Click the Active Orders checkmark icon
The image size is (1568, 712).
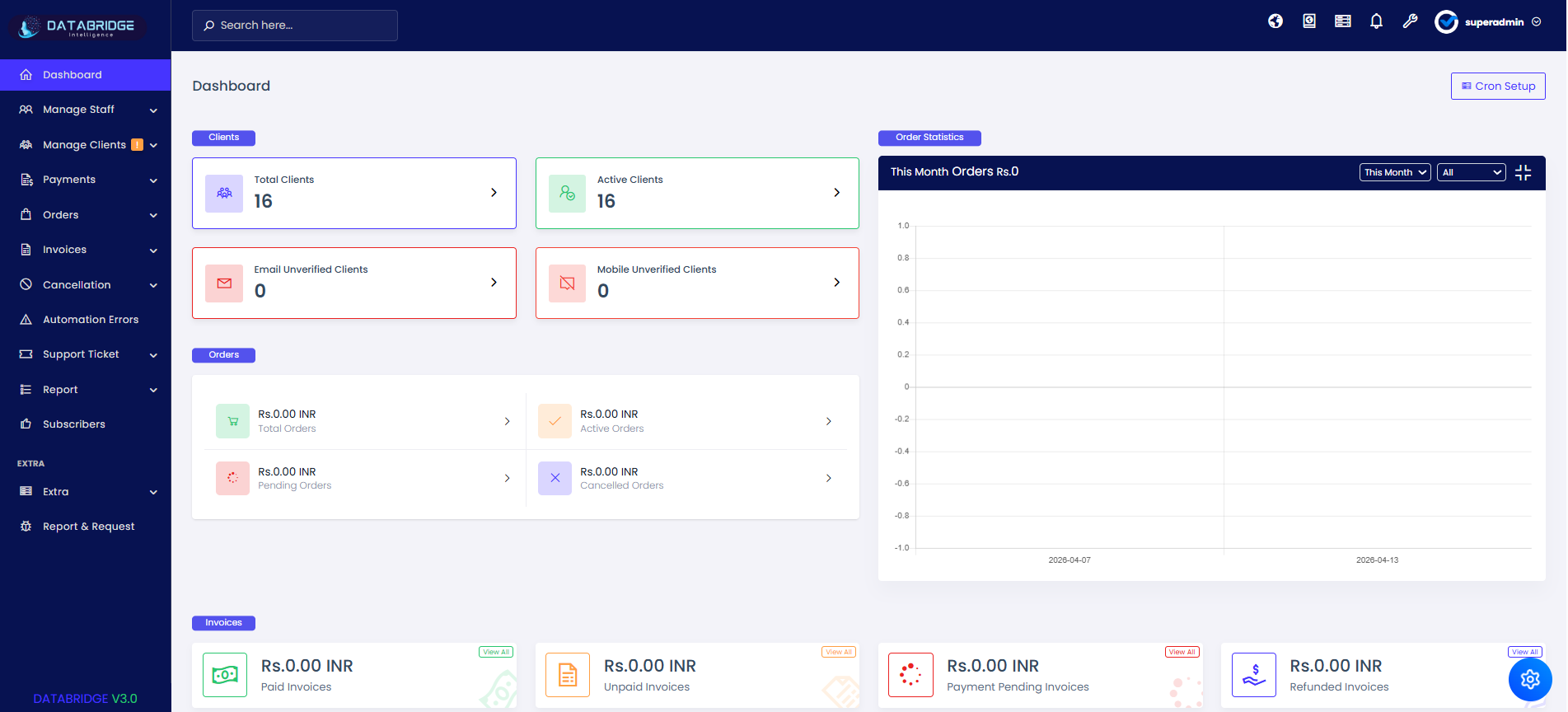point(555,421)
